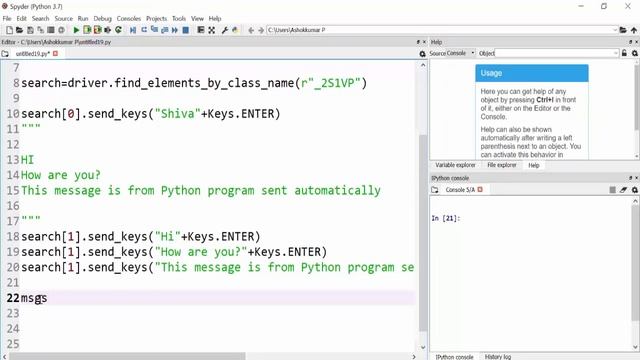
Task: Run current cell toolbar icon
Action: [x=87, y=30]
